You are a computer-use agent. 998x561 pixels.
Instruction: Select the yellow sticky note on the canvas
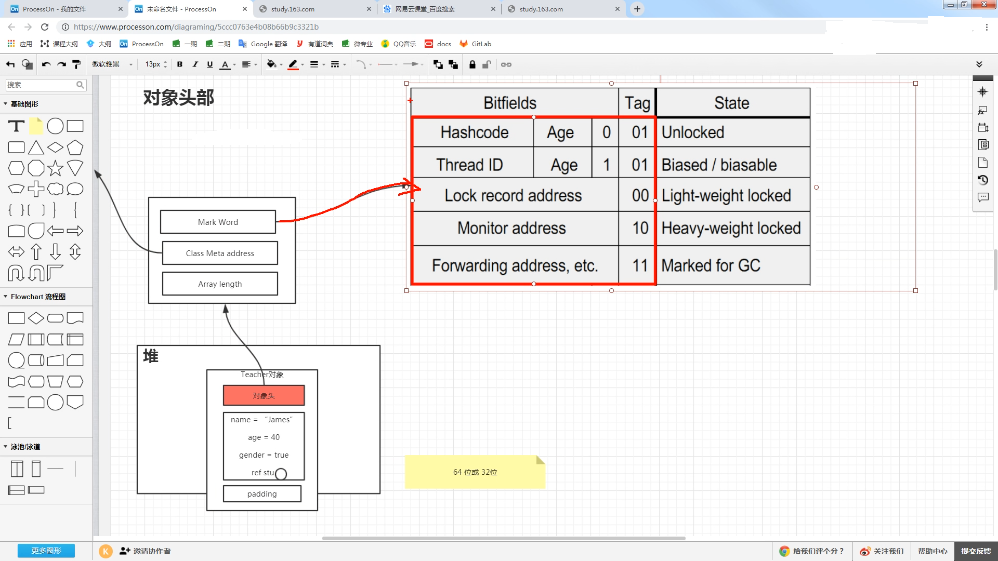[x=475, y=472]
